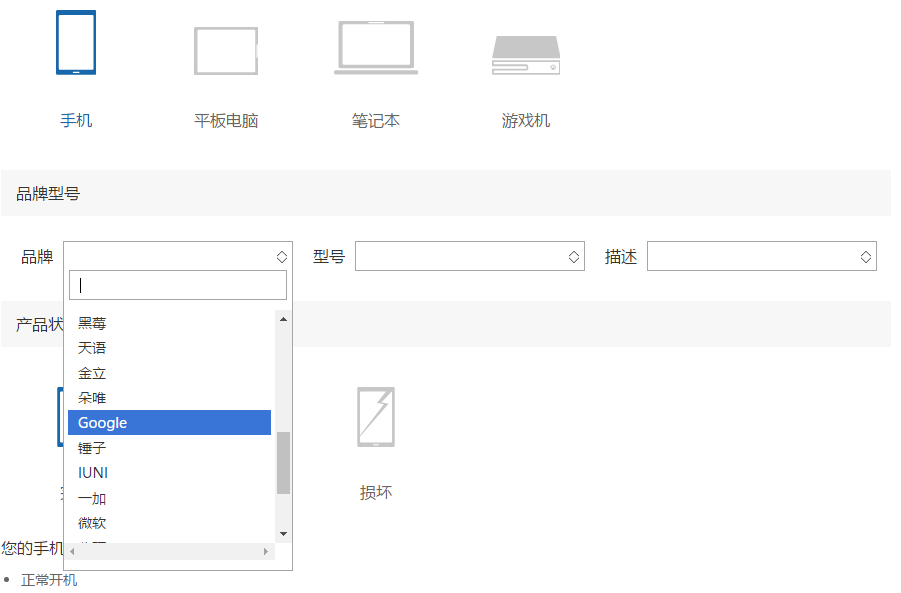Screen dimensions: 901x593
Task: Click the 损坏 damaged phone icon
Action: tap(375, 417)
